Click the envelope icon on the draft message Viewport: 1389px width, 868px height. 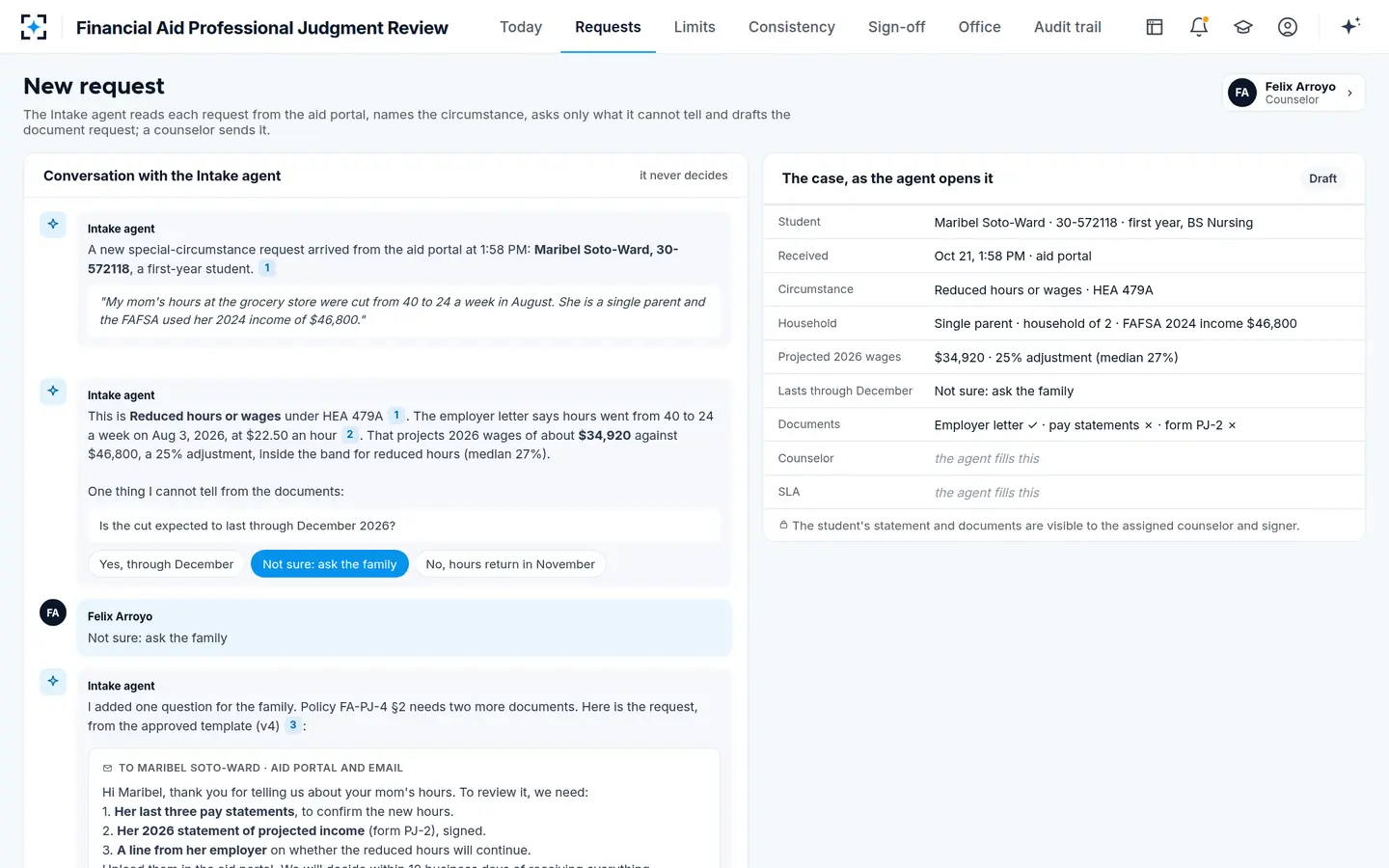(x=107, y=769)
